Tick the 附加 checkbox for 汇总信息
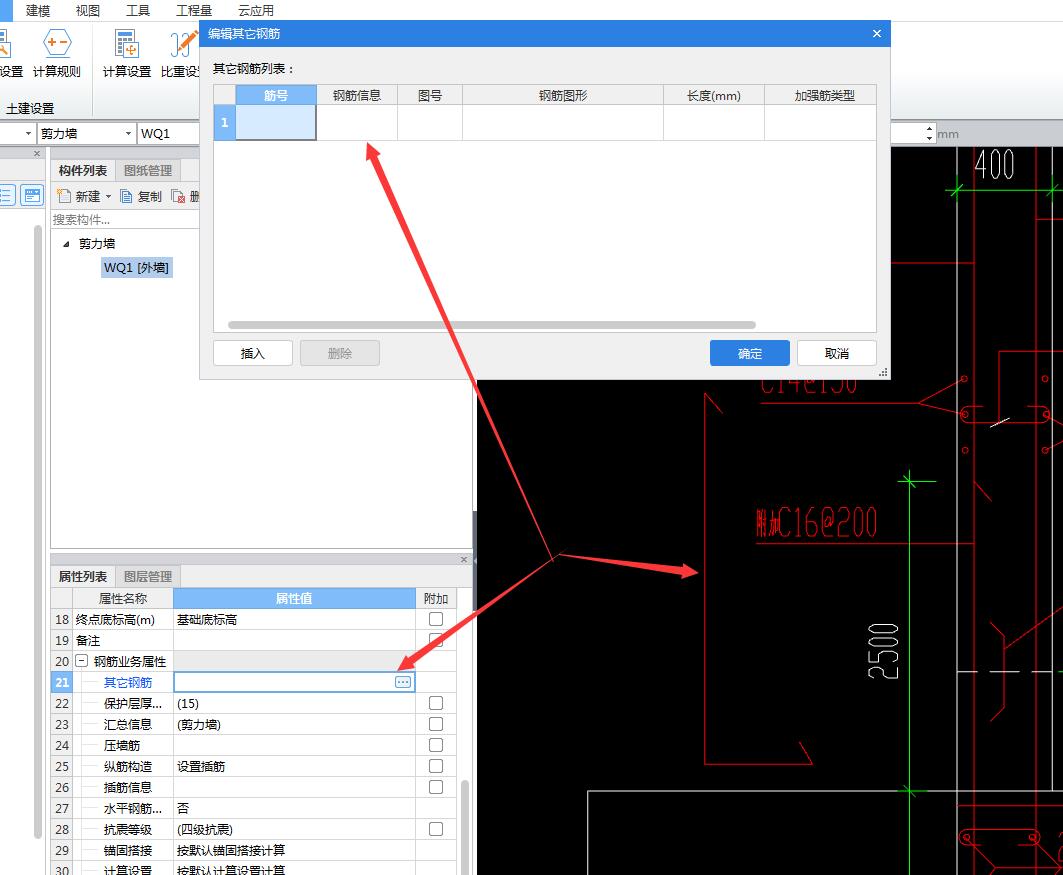This screenshot has height=875, width=1063. (x=436, y=724)
